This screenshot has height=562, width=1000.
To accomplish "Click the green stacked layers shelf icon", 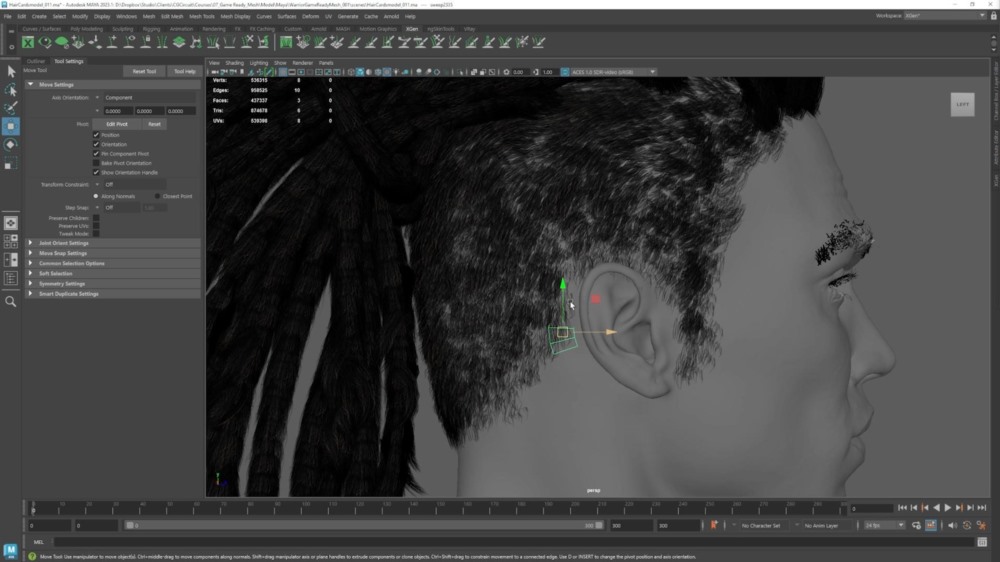I will click(x=179, y=42).
